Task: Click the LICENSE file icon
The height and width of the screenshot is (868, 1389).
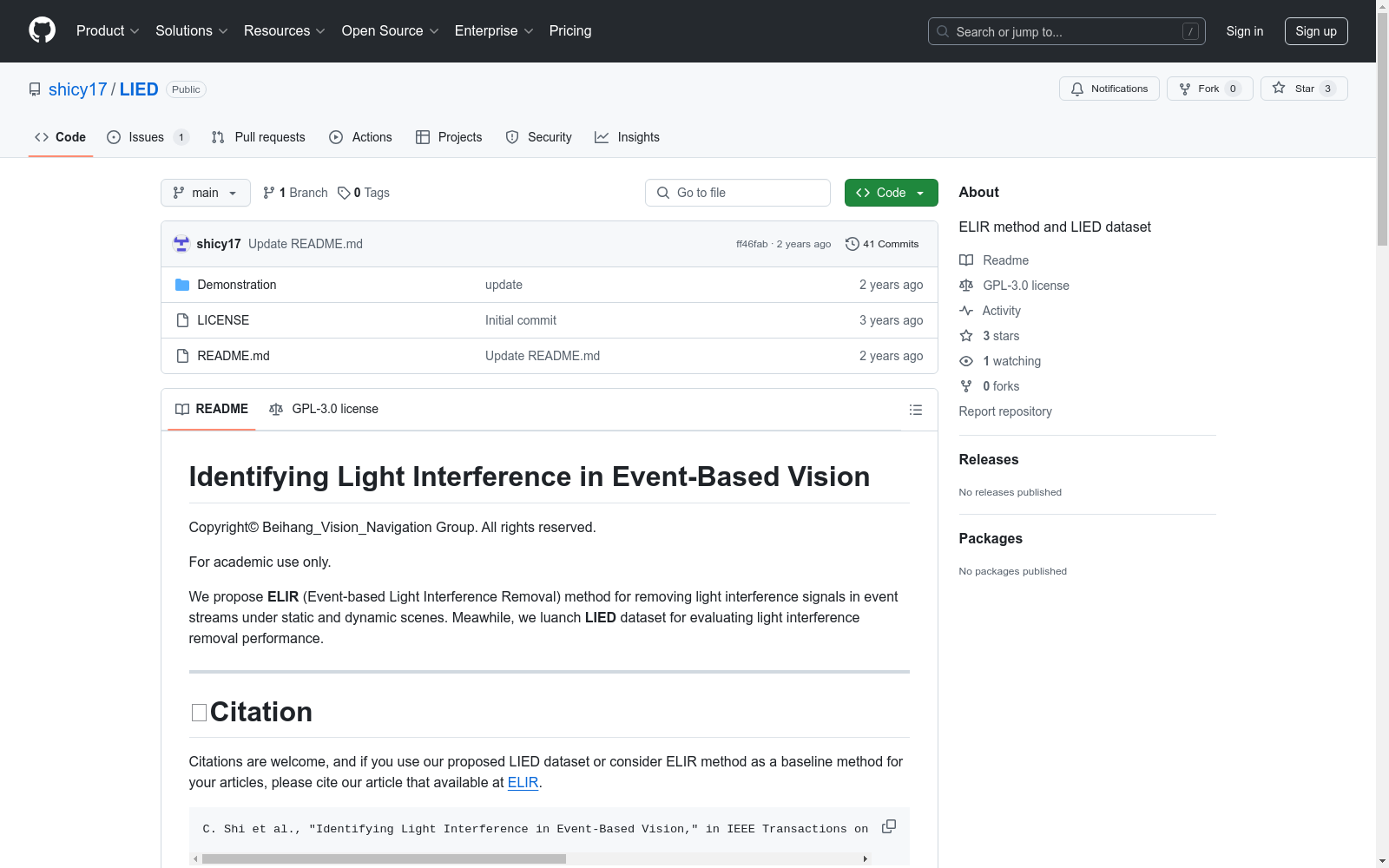Action: [182, 320]
